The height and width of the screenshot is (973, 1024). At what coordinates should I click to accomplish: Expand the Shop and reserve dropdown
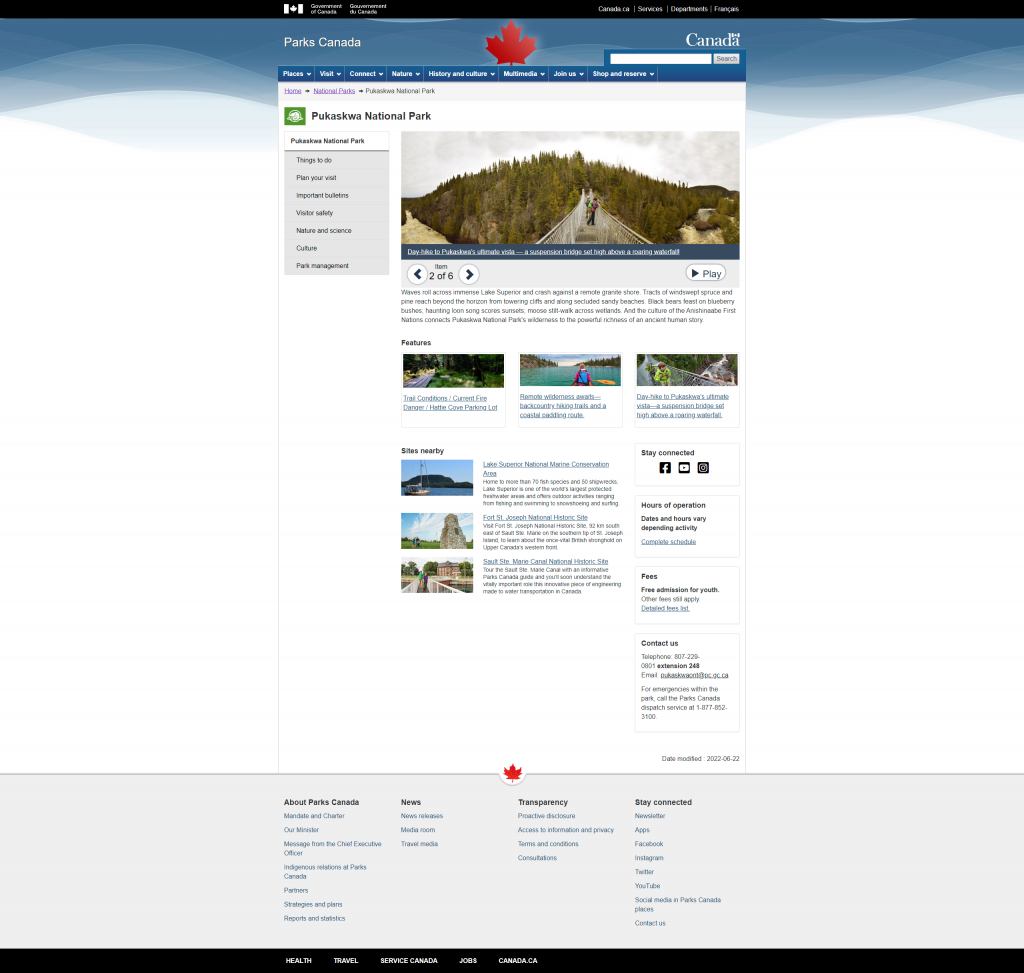[x=621, y=73]
